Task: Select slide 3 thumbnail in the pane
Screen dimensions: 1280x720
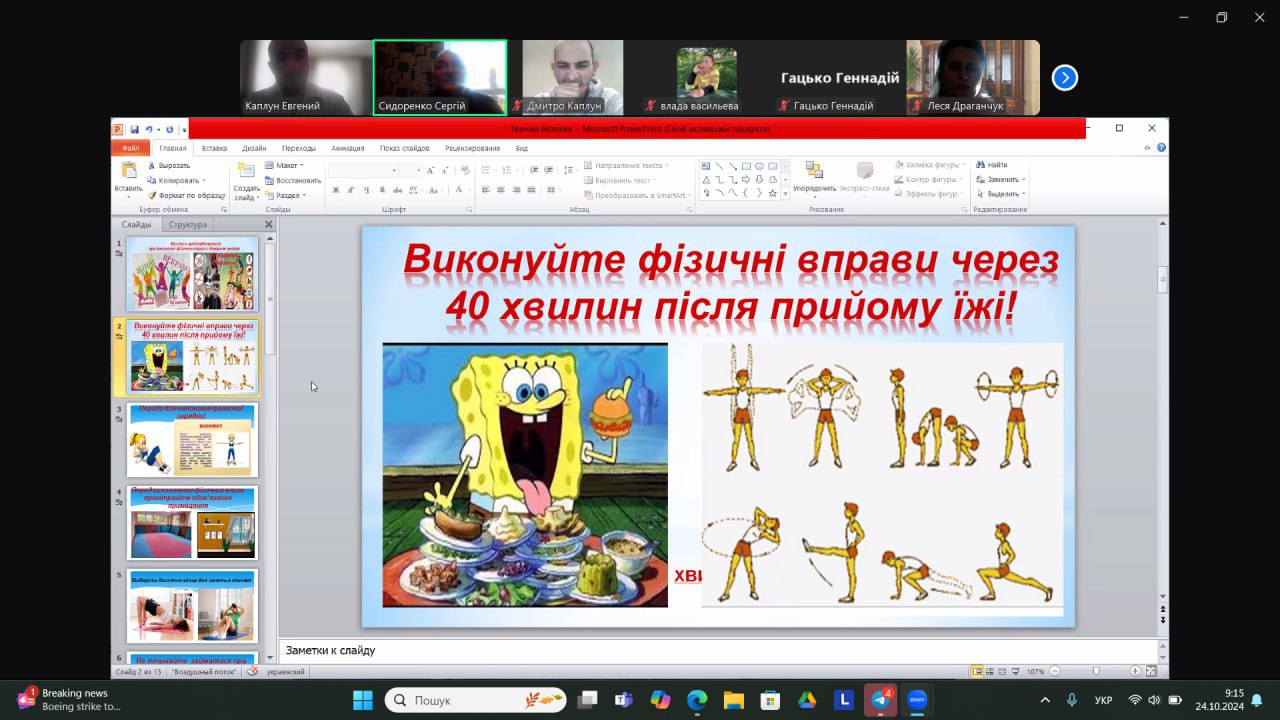Action: (x=192, y=440)
